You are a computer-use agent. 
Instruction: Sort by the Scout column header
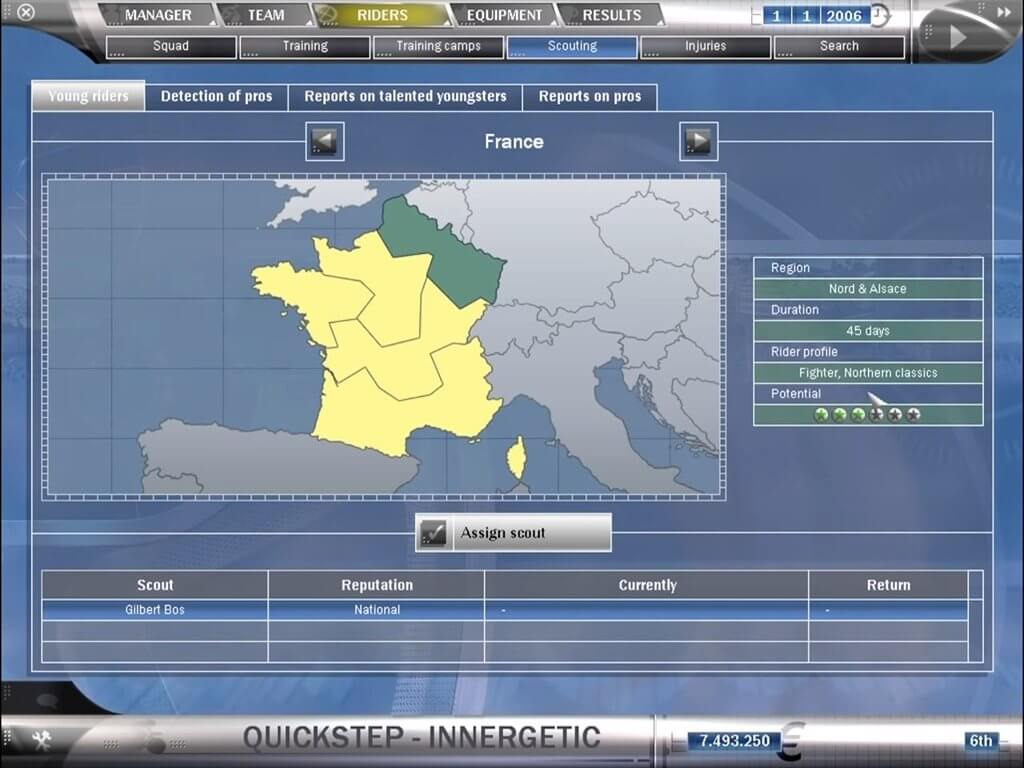click(155, 585)
